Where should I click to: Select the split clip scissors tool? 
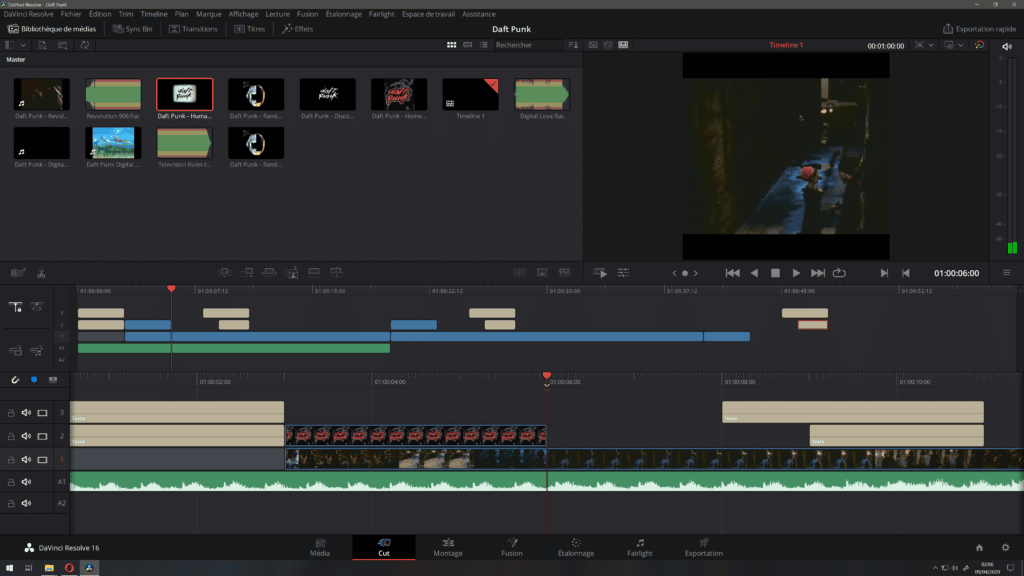(41, 274)
